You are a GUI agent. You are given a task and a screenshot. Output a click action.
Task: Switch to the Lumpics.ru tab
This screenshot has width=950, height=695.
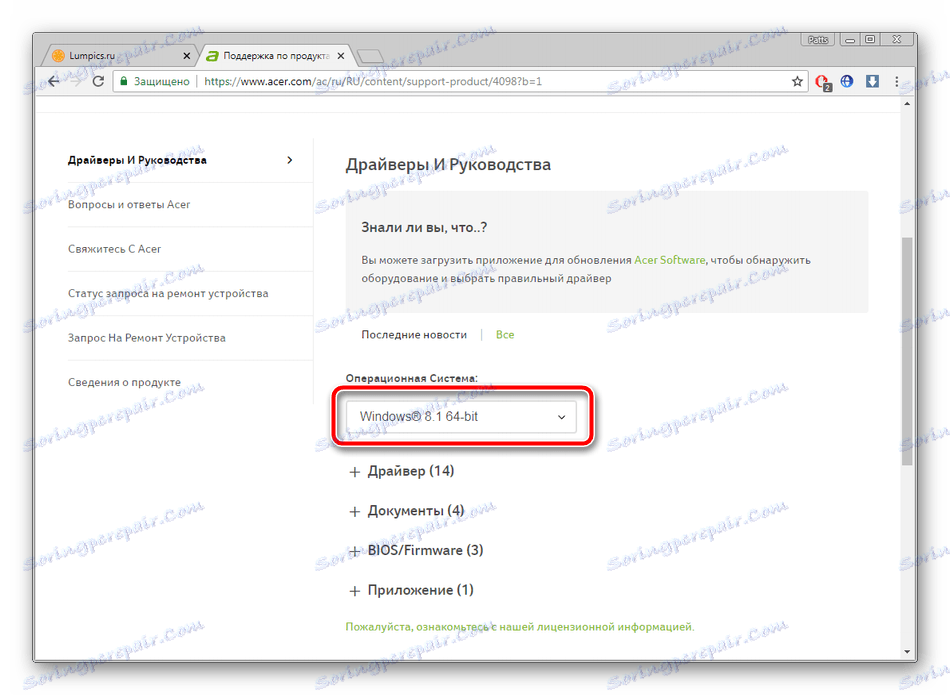pos(119,56)
